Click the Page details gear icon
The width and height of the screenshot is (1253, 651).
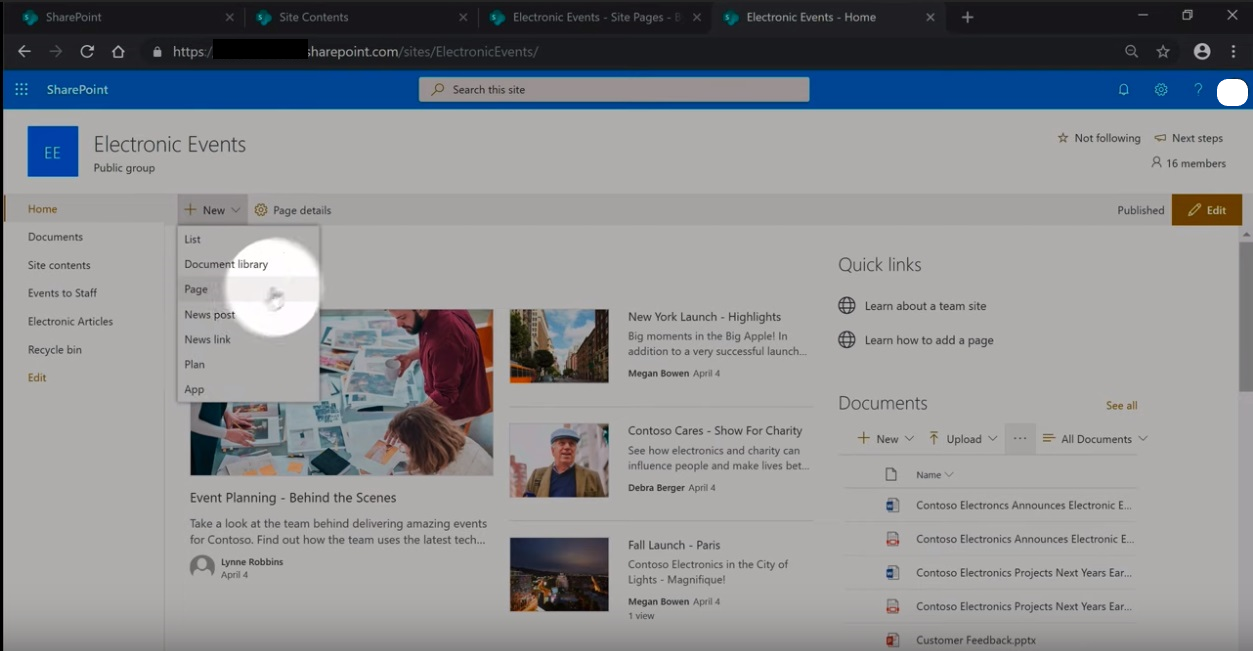click(x=261, y=210)
